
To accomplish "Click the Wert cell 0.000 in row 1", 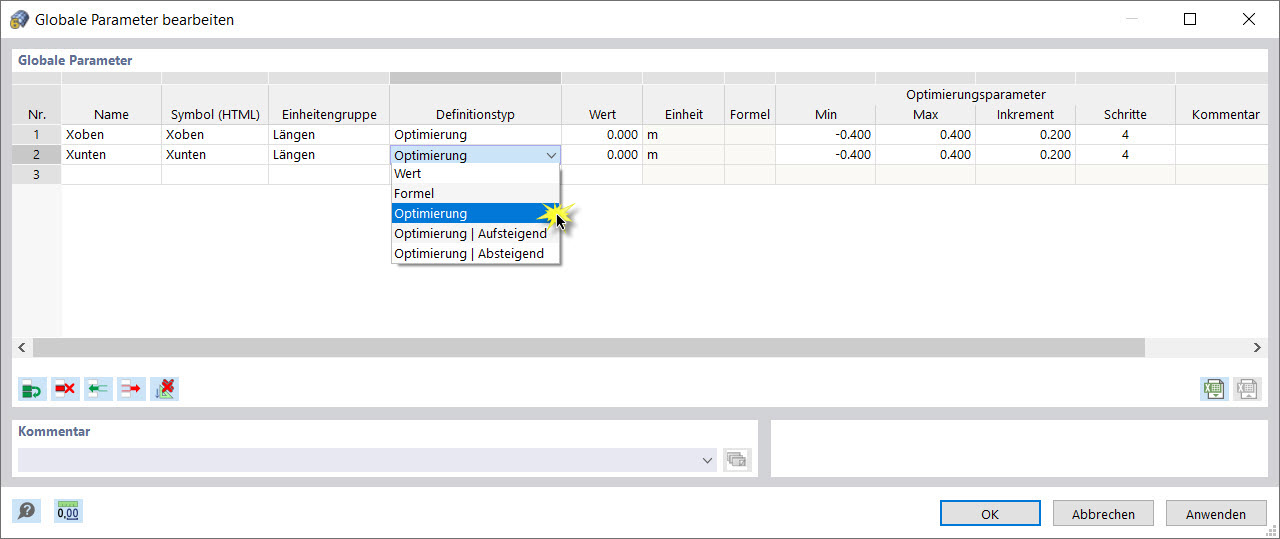I will pos(602,135).
